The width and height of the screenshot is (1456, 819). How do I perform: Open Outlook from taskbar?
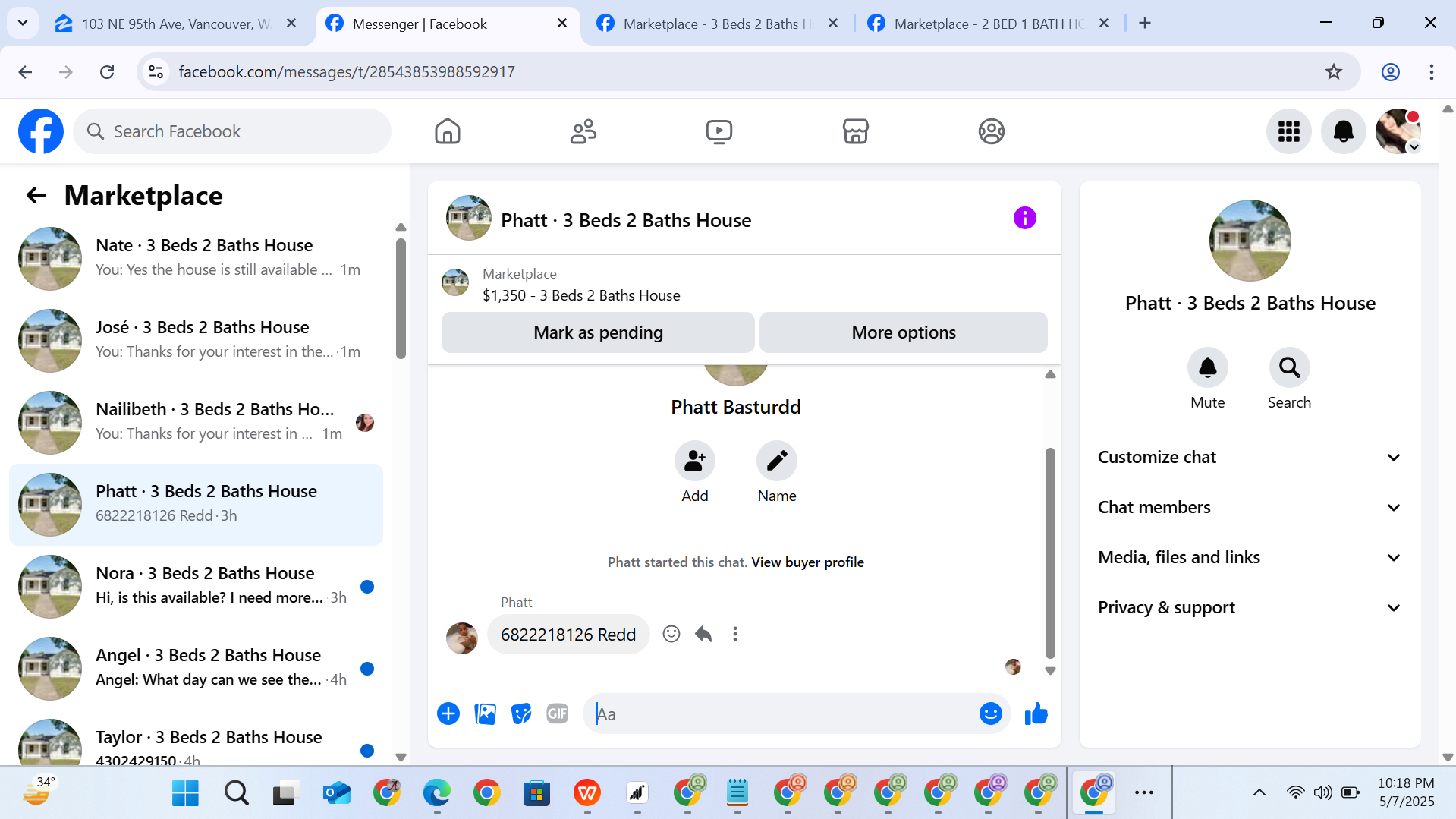[336, 793]
